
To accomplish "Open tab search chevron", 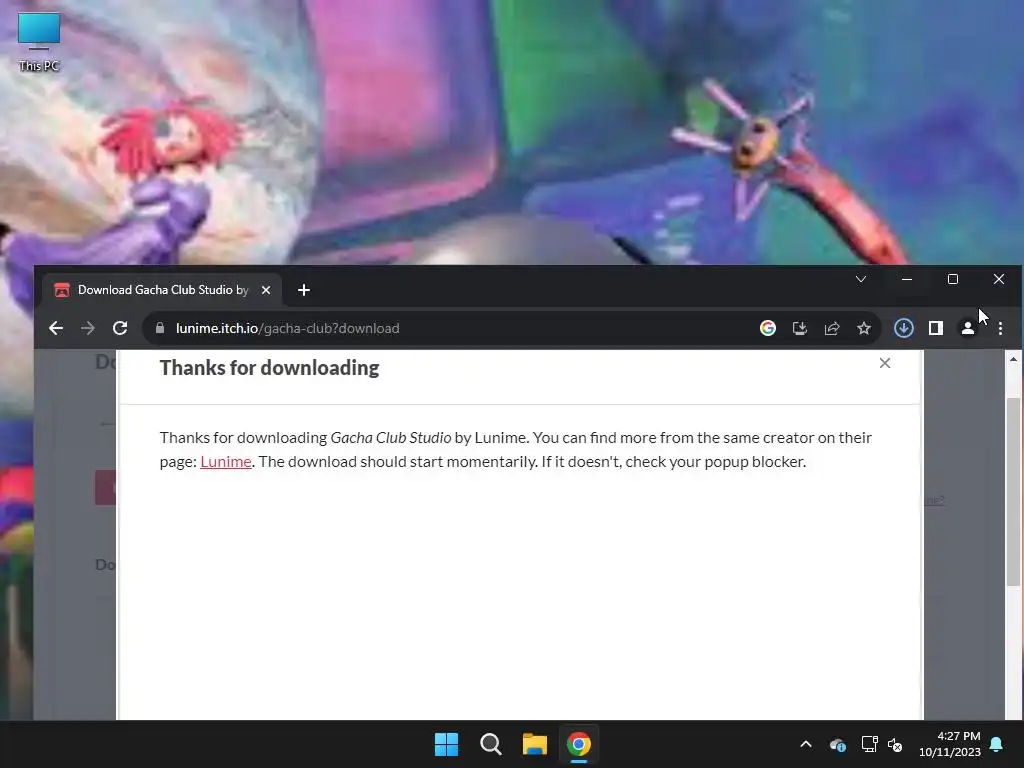I will click(x=861, y=280).
